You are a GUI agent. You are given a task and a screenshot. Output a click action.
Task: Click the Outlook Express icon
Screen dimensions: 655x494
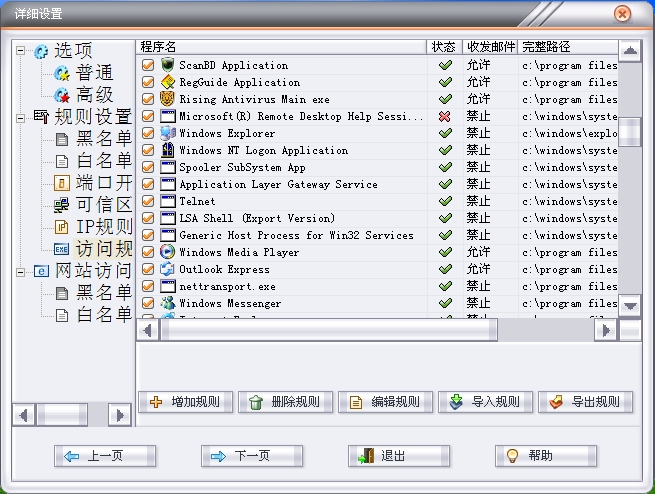point(168,269)
